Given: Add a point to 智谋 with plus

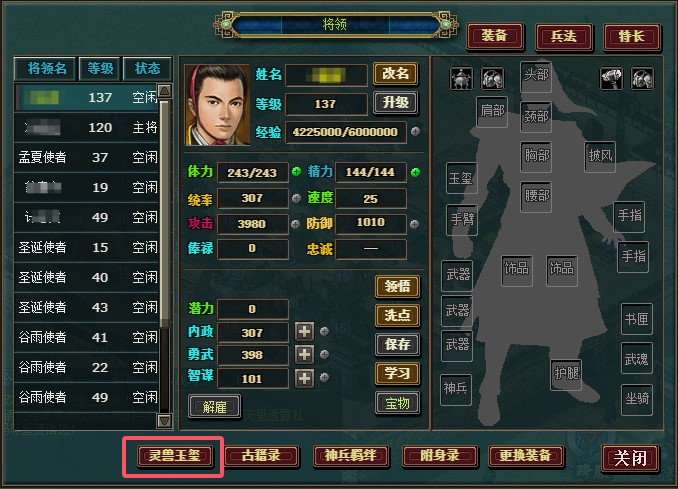Looking at the screenshot, I should tap(304, 378).
